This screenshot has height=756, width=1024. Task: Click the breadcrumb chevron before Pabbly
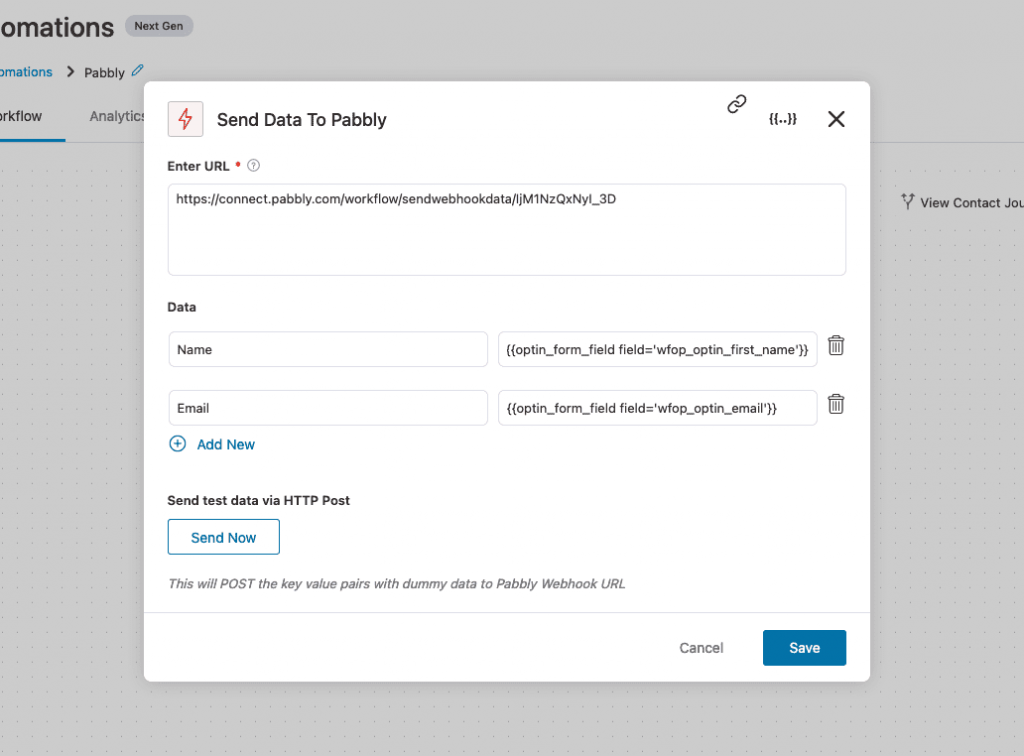pos(71,72)
